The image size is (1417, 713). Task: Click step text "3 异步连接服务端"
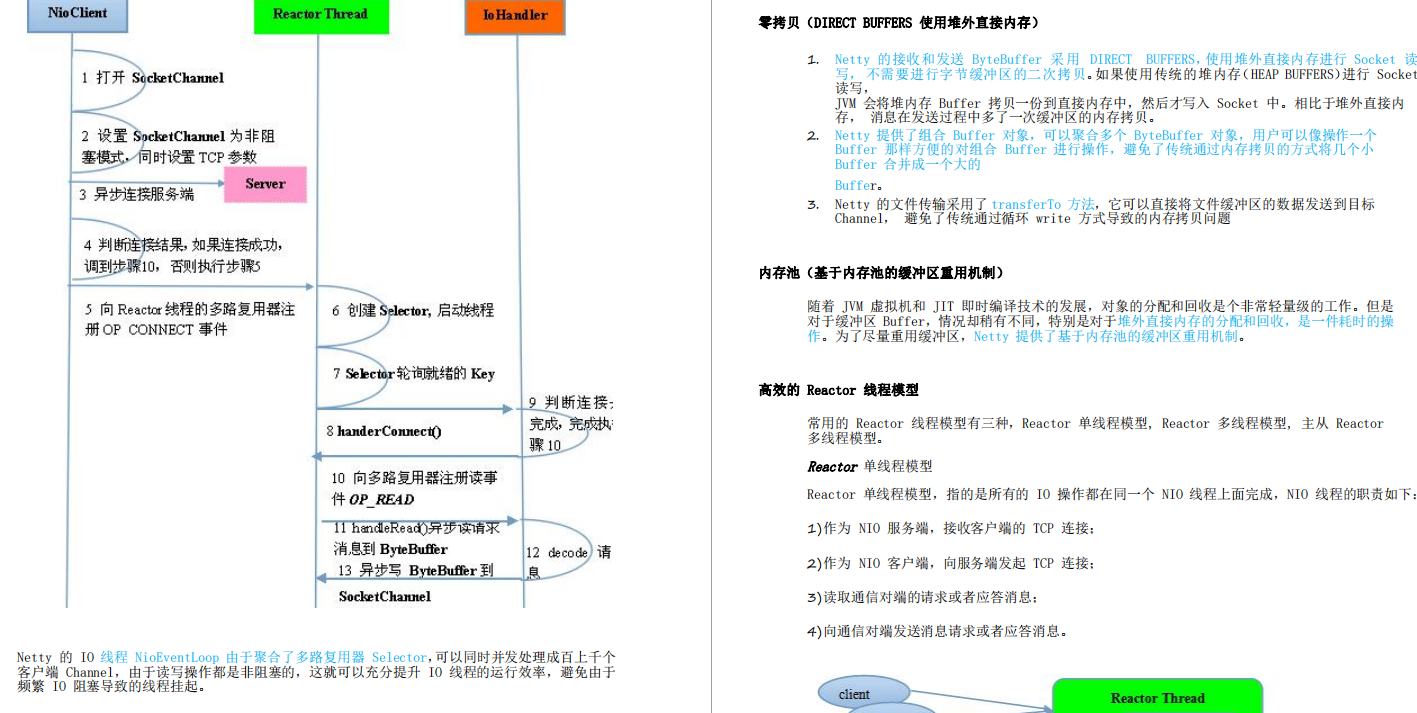pos(137,195)
